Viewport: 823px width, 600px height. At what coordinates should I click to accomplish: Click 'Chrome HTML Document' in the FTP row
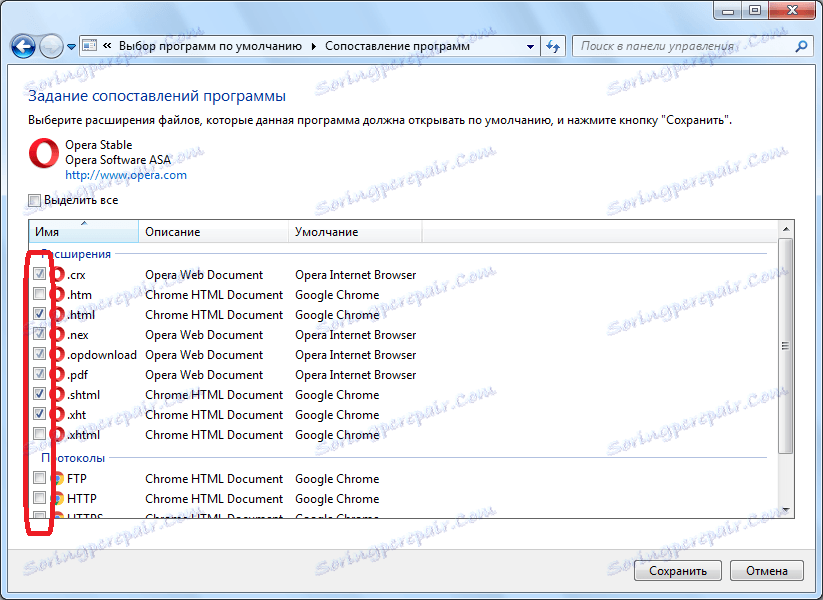[214, 479]
